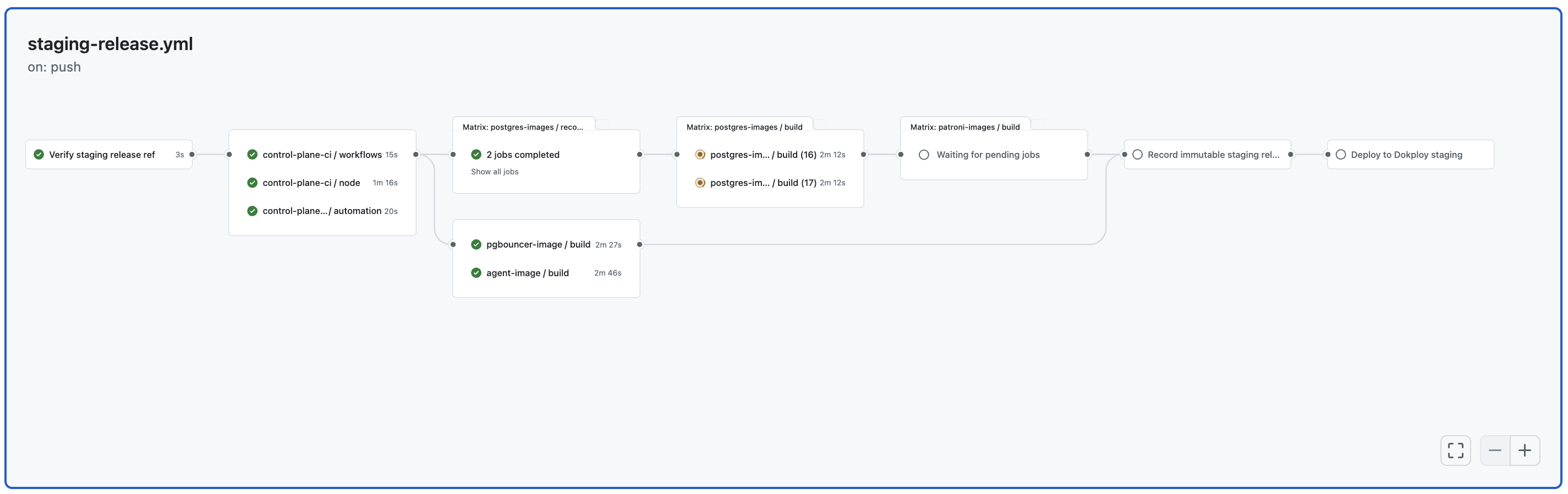Click 2m 12s duration of postgres build (17)
The width and height of the screenshot is (1568, 494).
(x=832, y=183)
